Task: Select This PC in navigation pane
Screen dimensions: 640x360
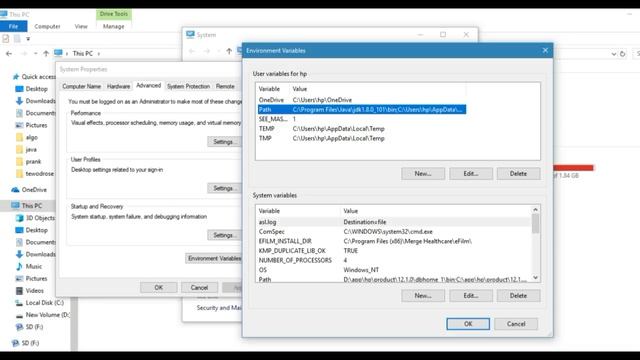Action: point(27,206)
